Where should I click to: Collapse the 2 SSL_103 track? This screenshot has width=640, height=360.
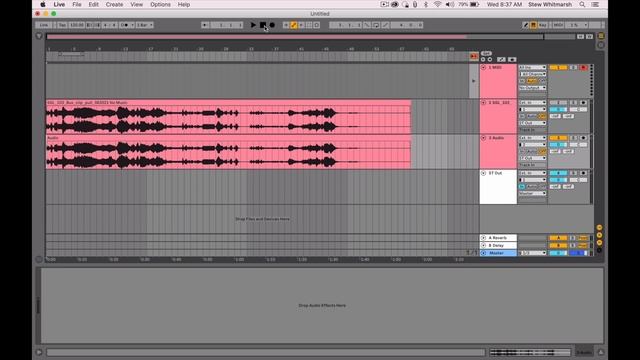(483, 102)
